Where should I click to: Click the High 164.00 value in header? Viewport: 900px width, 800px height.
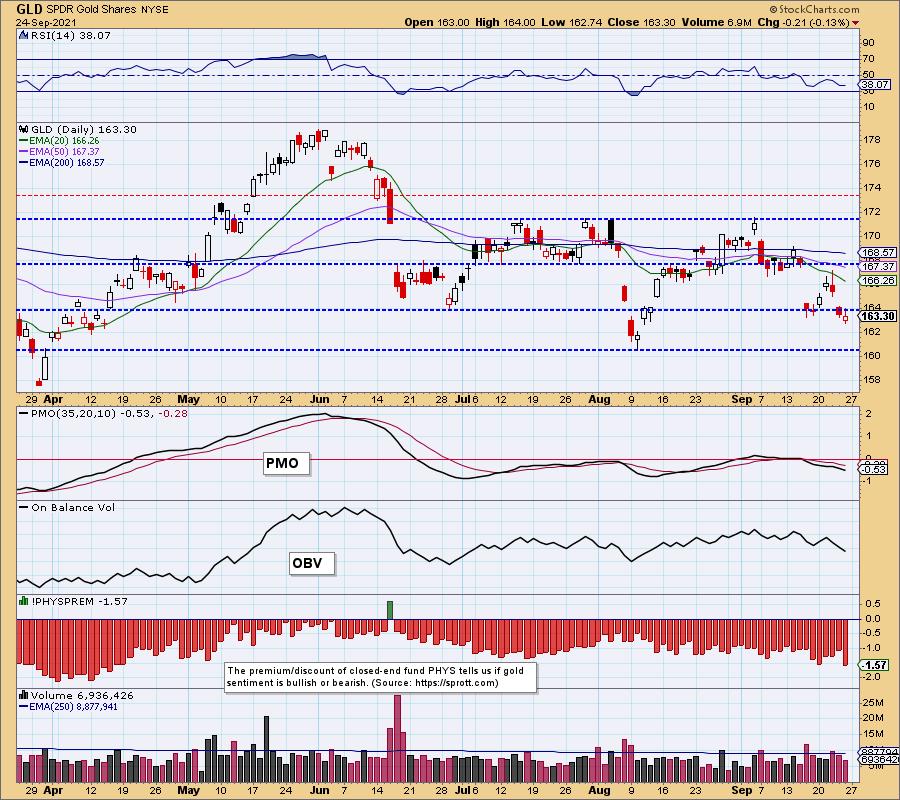coord(505,22)
